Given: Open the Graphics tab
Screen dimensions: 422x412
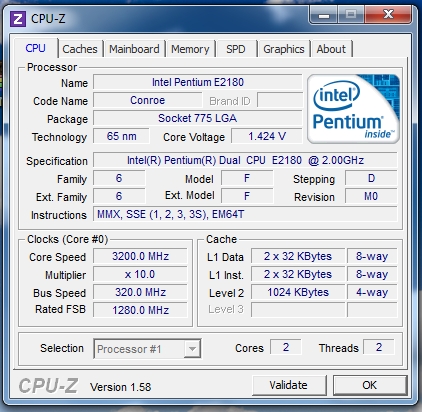Looking at the screenshot, I should [284, 49].
